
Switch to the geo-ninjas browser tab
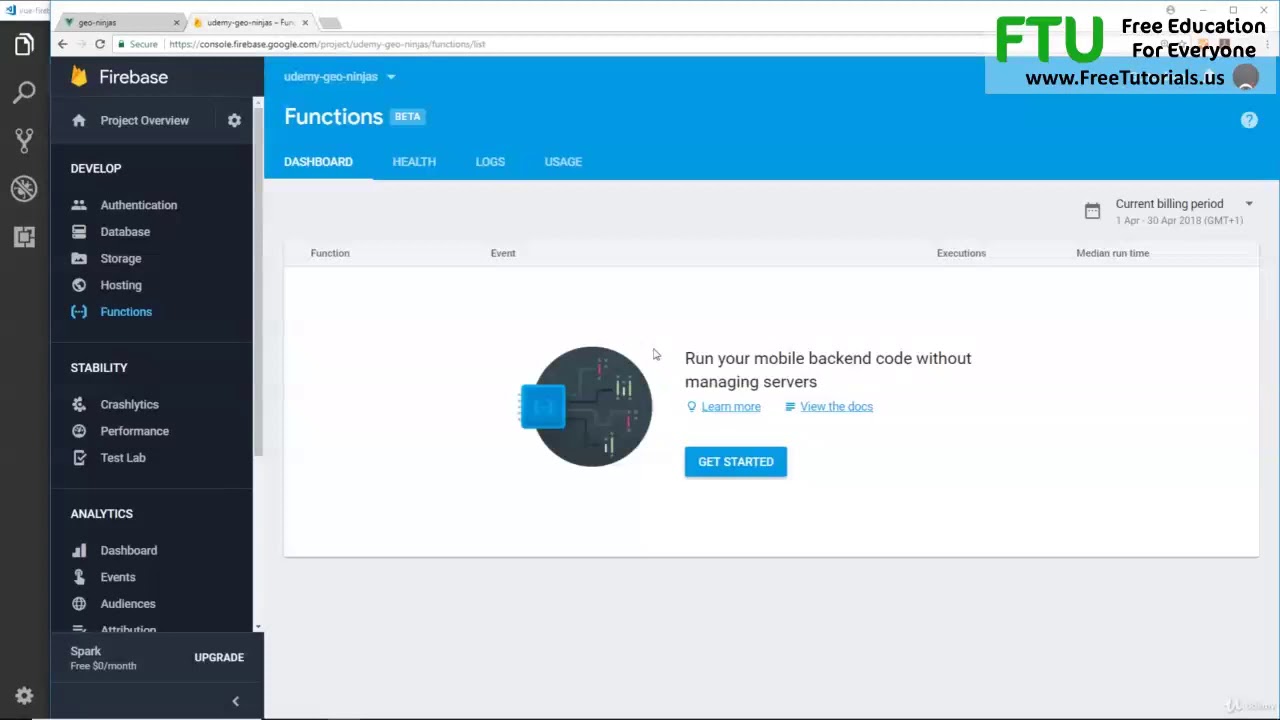(120, 22)
